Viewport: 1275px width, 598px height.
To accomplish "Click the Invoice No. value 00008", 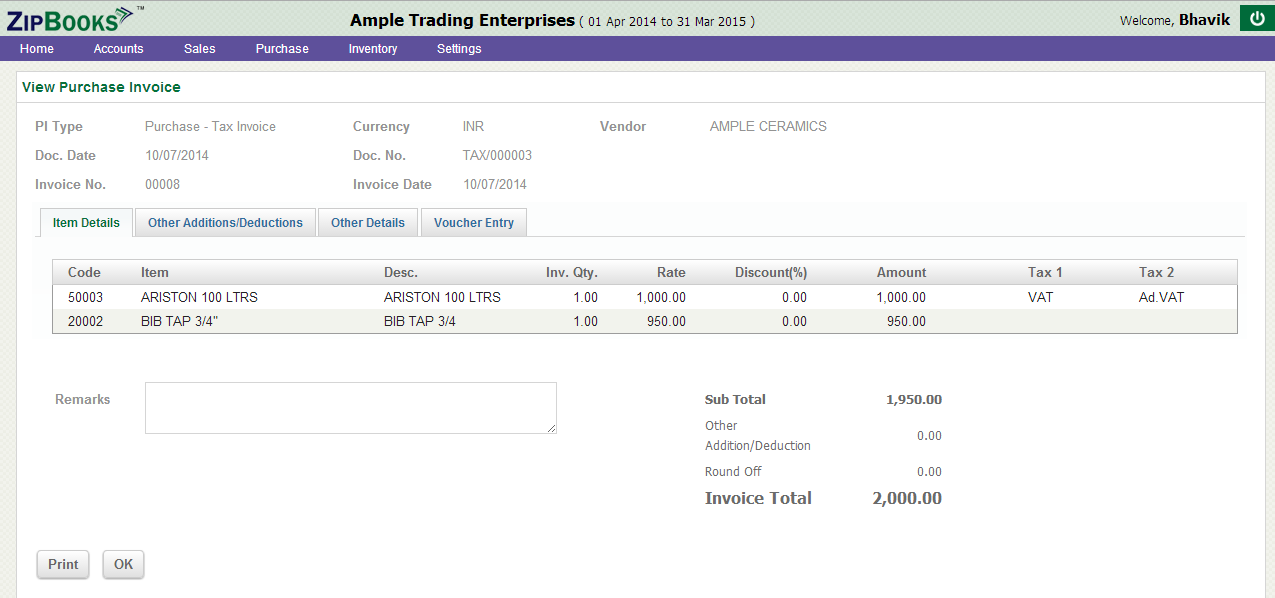I will point(162,184).
